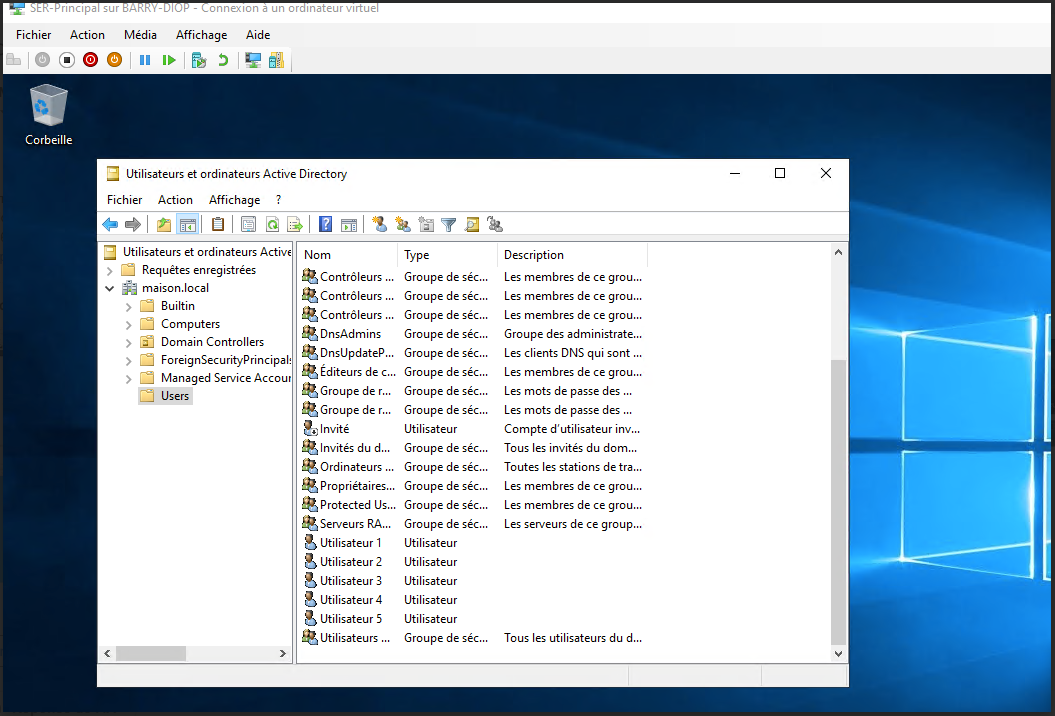Screen dimensions: 1055x716
Task: Expand the ForeignSecurityPrincipals folder
Action: coord(129,361)
